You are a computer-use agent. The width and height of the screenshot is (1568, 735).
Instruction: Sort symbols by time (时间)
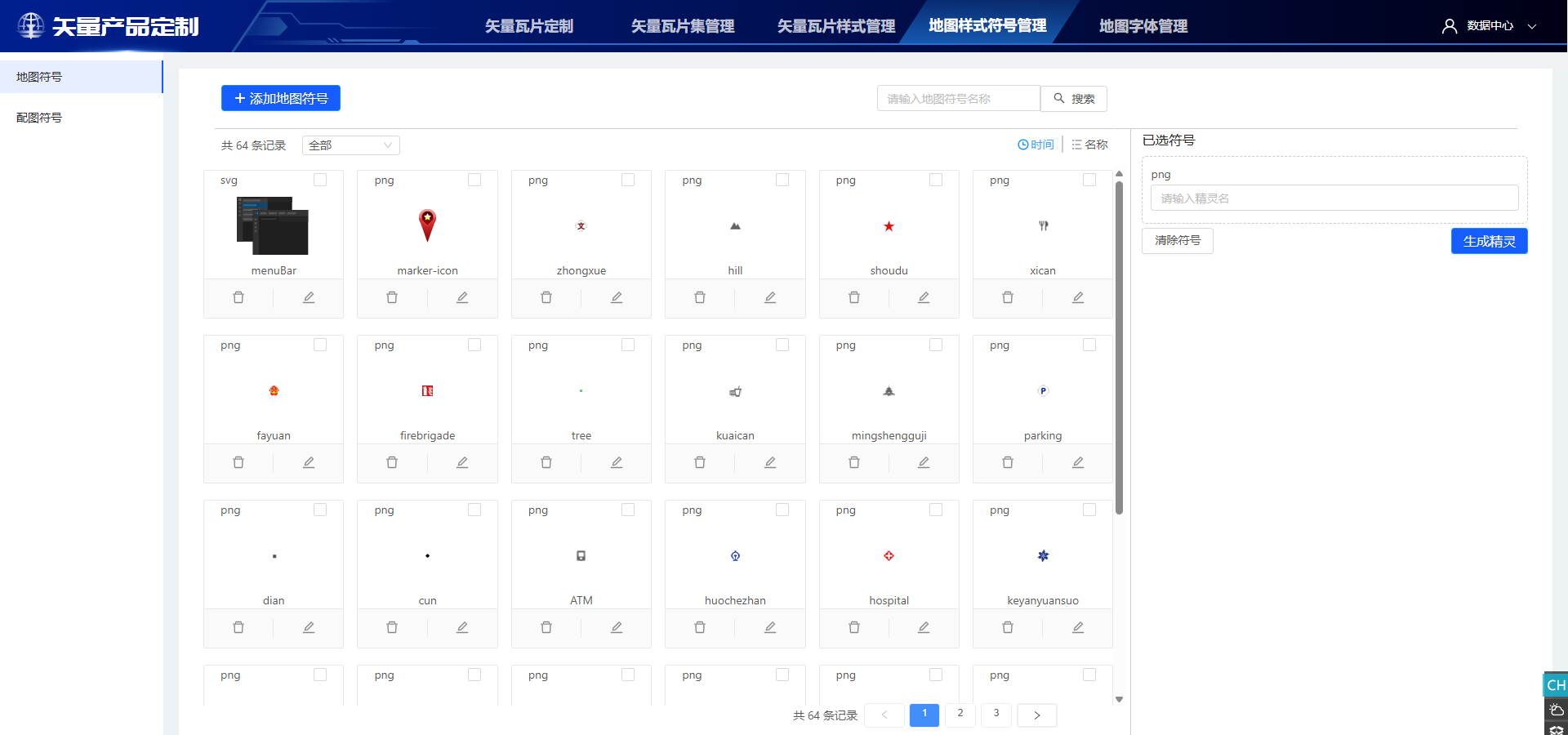pos(1036,145)
